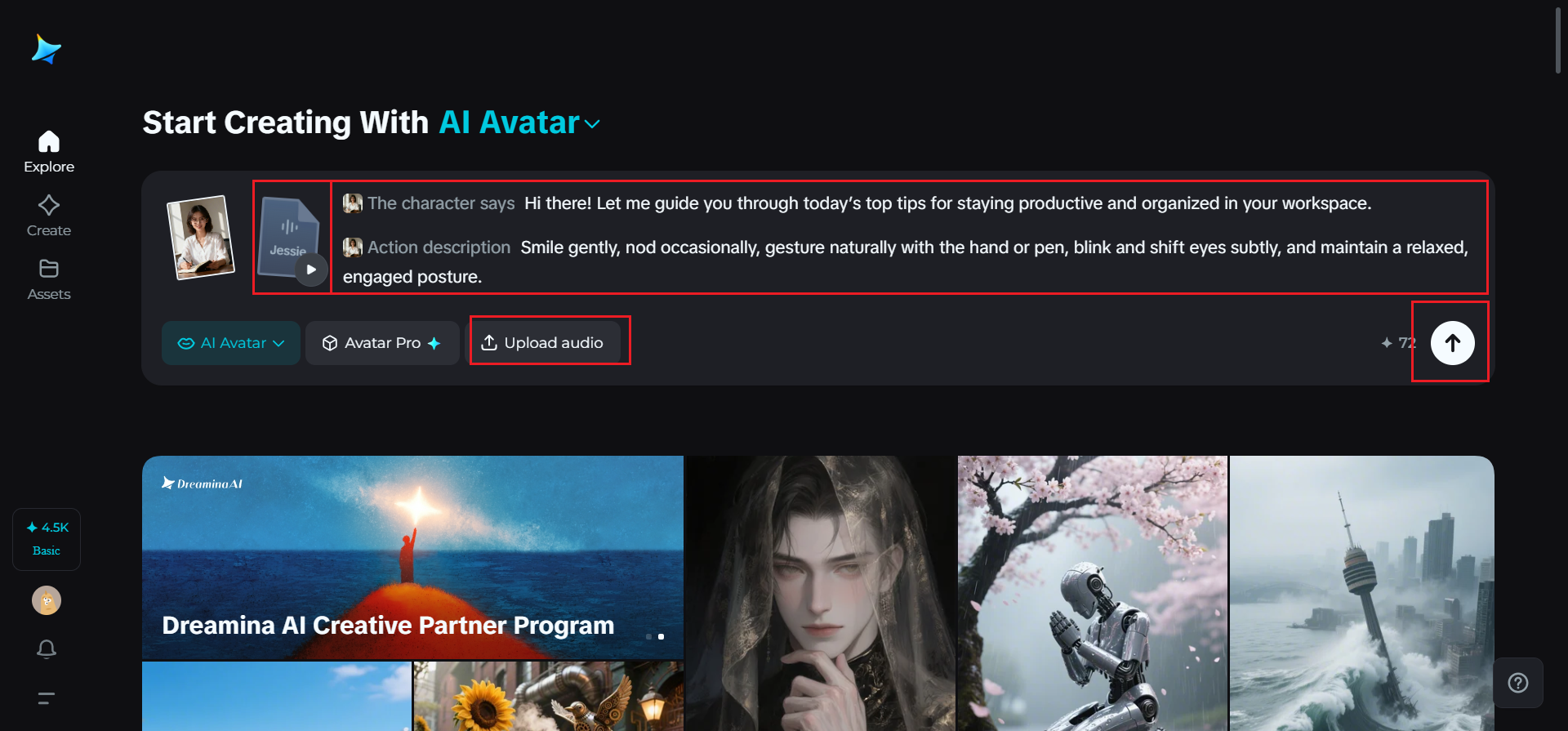Open the 4.5K credits Basic plan
The image size is (1568, 731).
click(47, 539)
